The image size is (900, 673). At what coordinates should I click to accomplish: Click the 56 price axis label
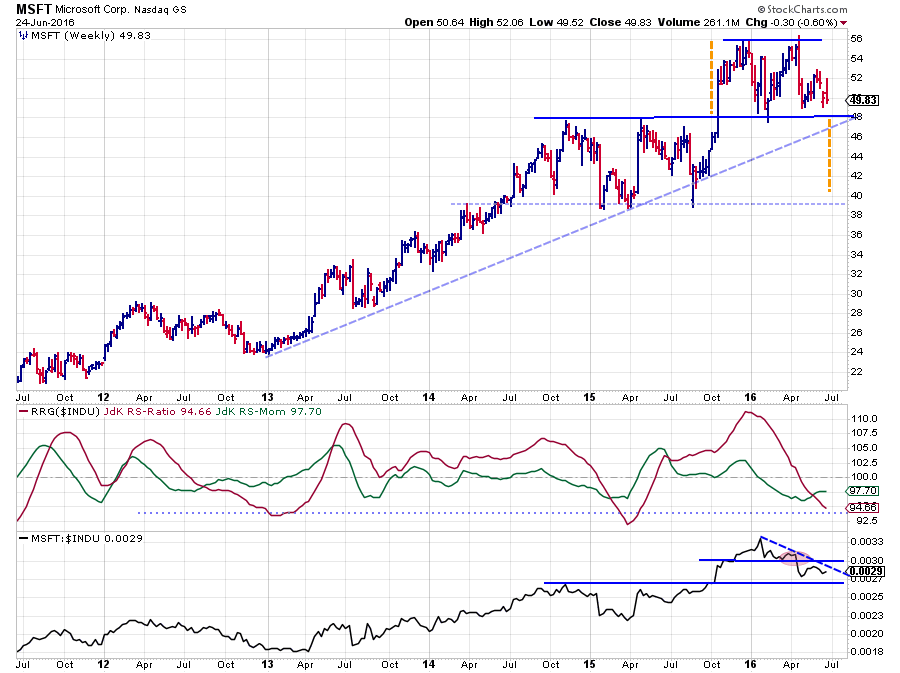[856, 39]
